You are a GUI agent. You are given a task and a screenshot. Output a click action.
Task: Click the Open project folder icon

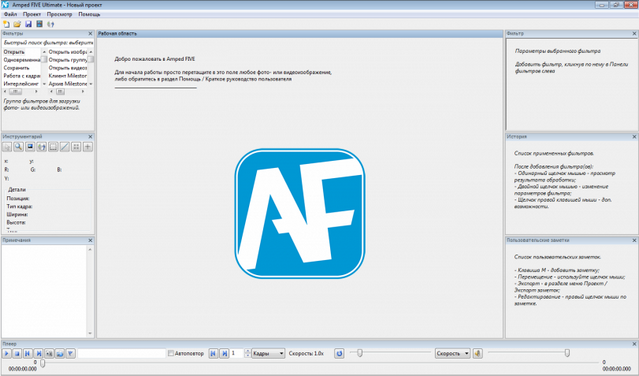point(17,24)
